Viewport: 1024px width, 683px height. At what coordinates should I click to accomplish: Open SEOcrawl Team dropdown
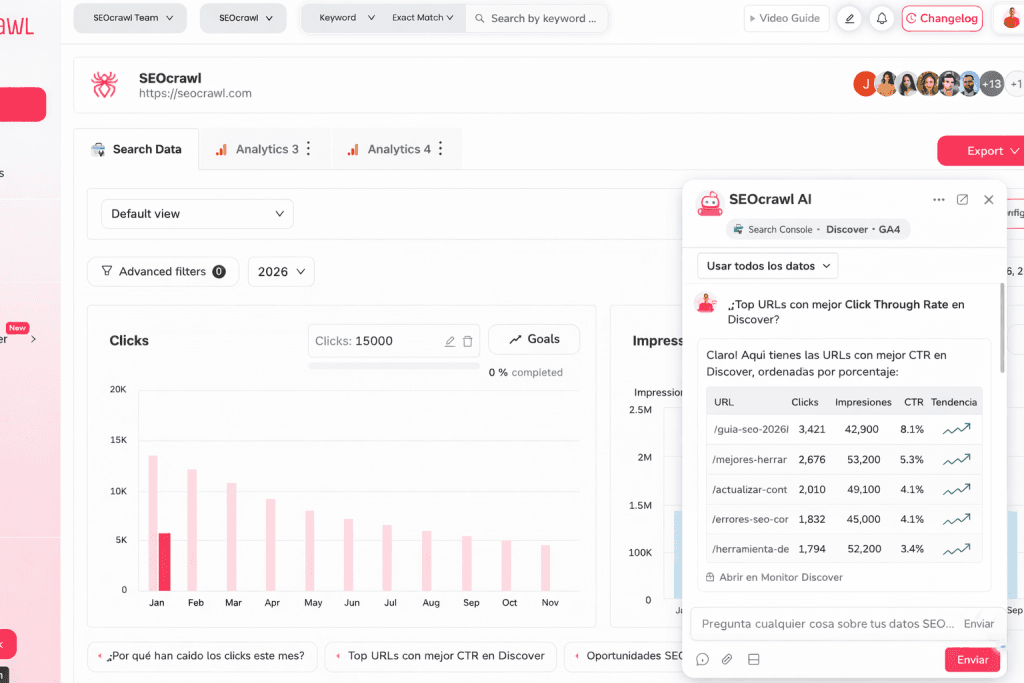coord(130,18)
